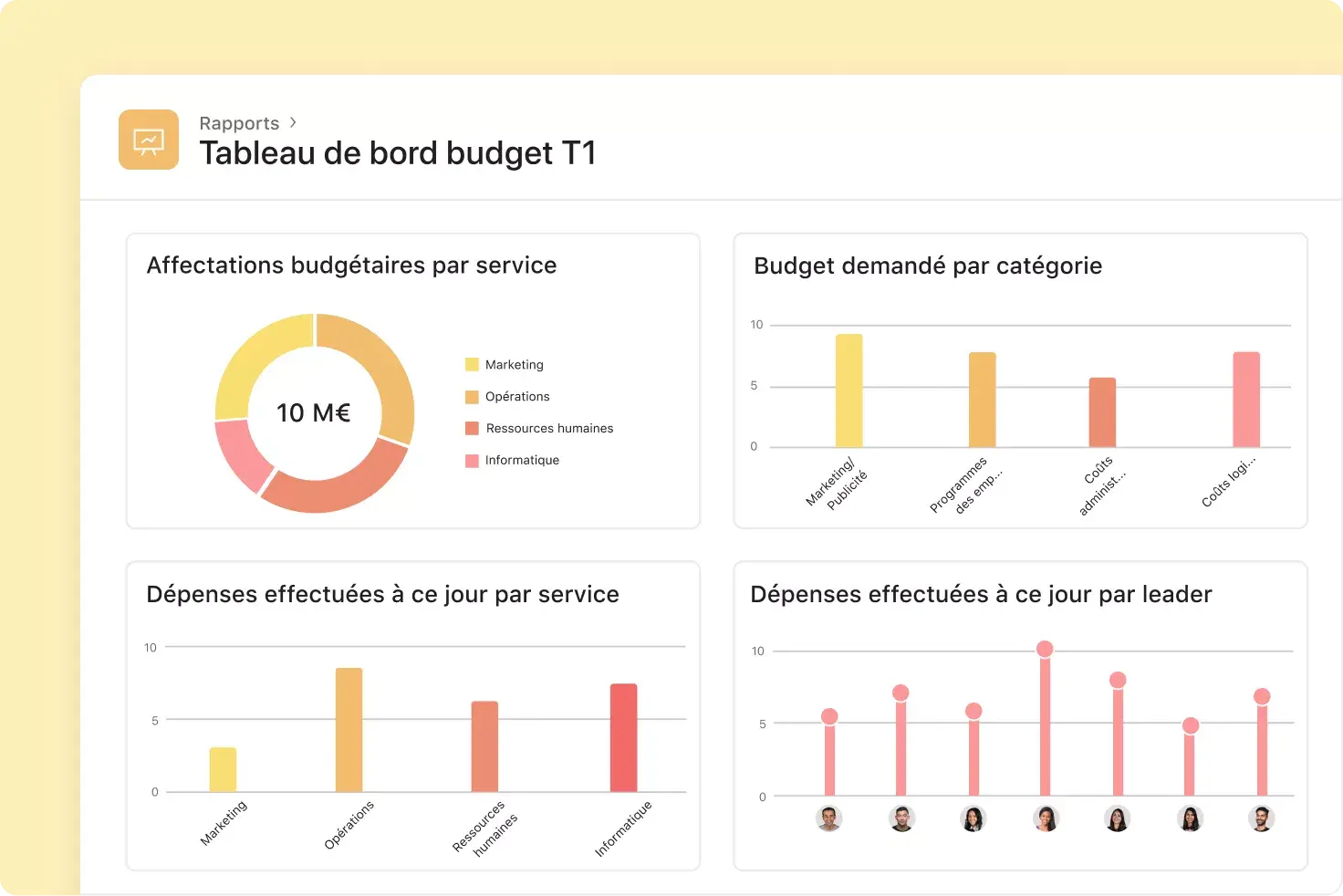Select the orange Opérations legend swatch

472,396
